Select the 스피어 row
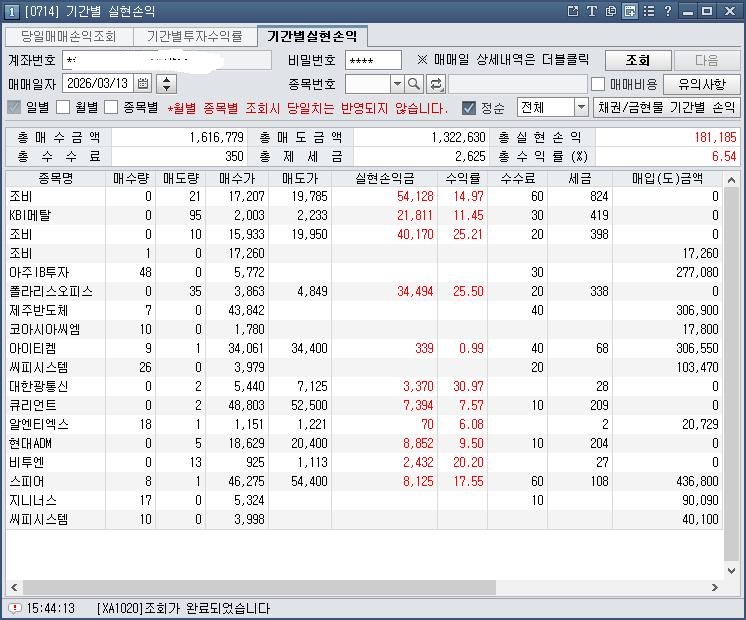 (364, 482)
